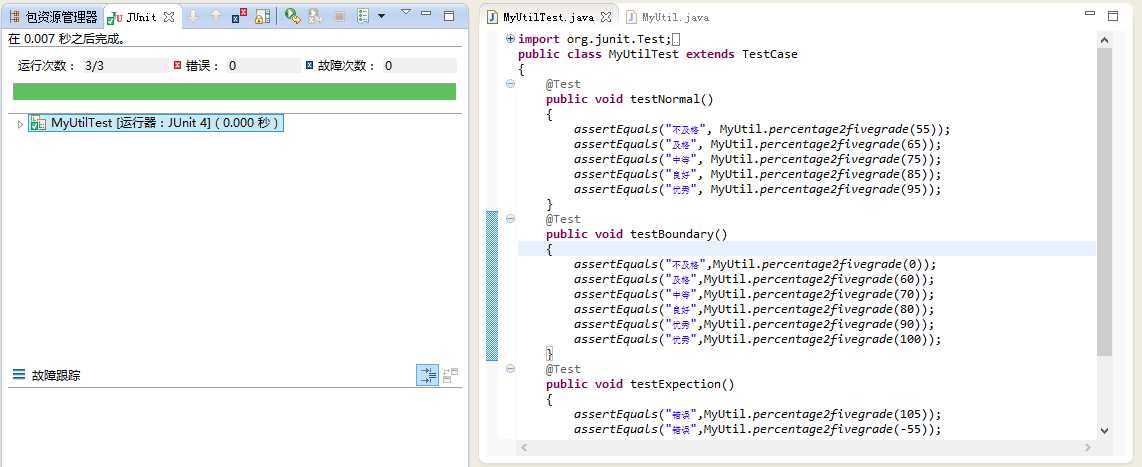Click the green test progress bar
1142x467 pixels.
tap(235, 91)
